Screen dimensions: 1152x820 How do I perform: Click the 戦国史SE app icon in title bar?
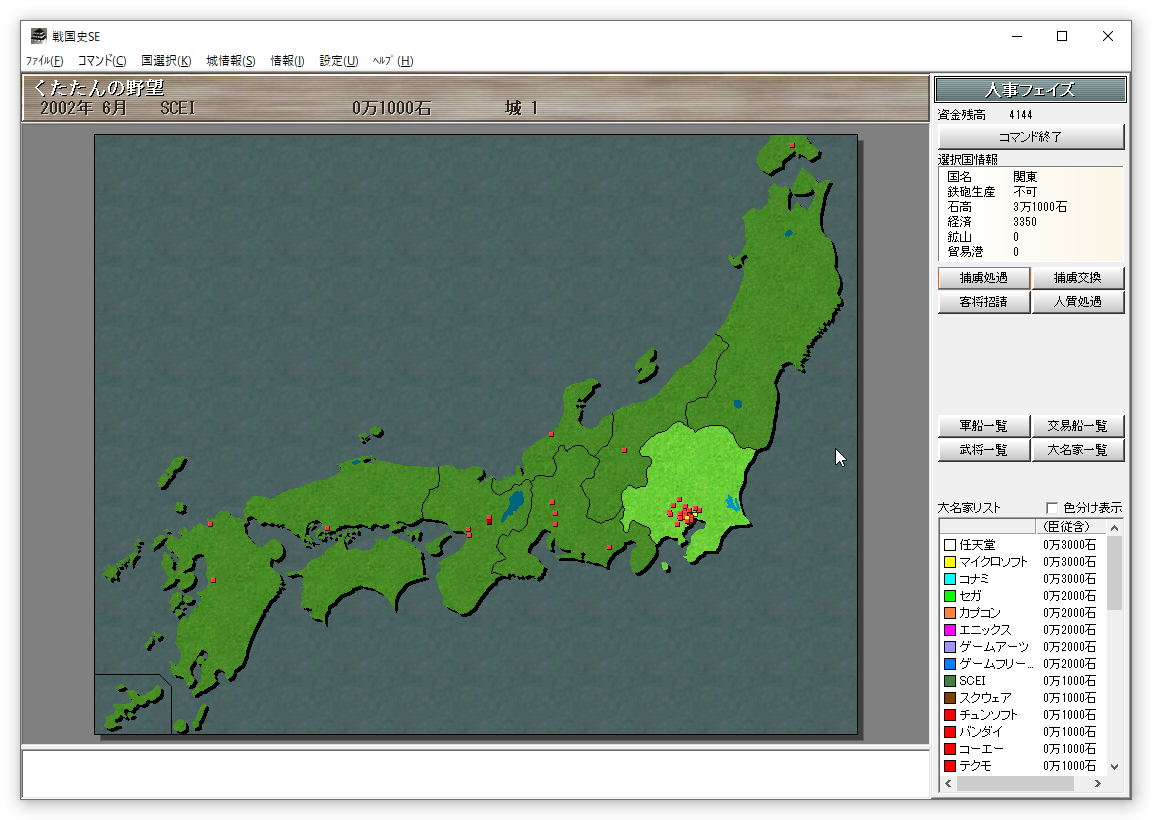[x=38, y=36]
